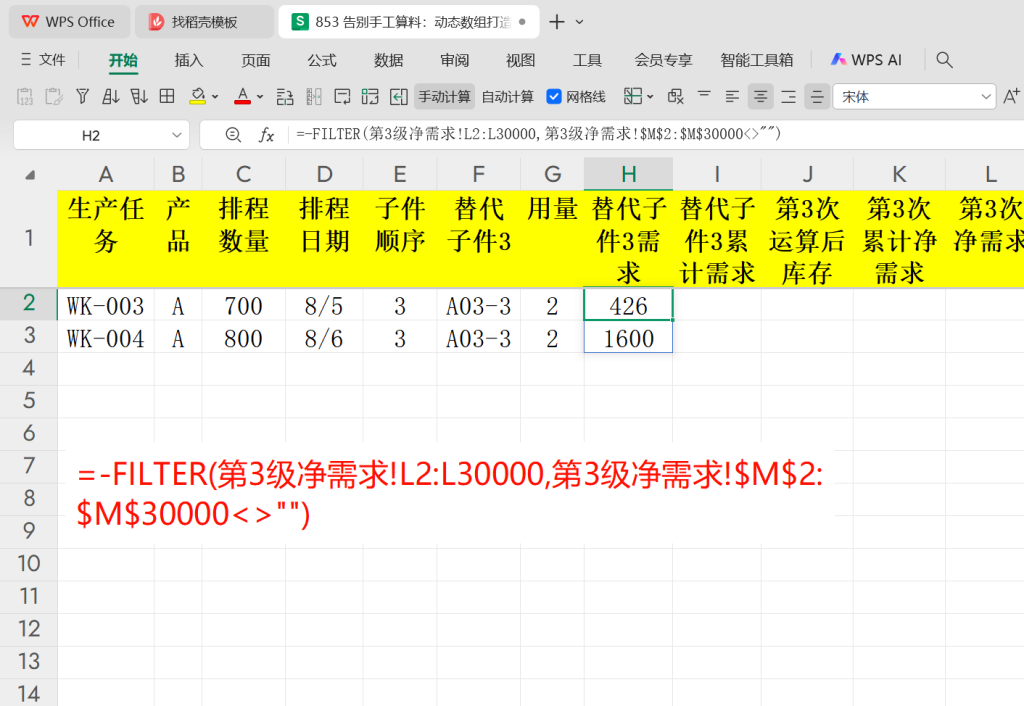
Task: Click the borders grid icon
Action: click(x=167, y=97)
